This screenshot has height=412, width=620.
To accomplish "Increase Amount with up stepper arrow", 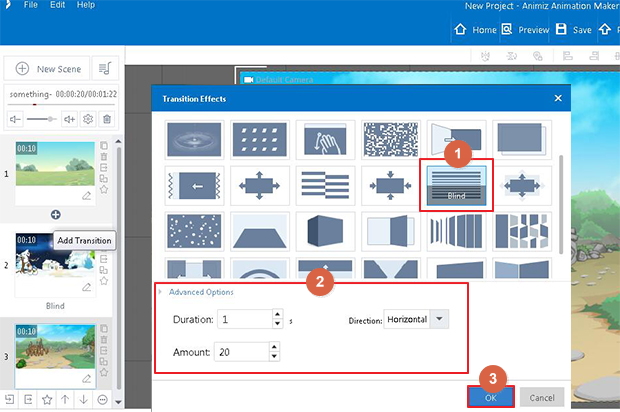I will (274, 347).
